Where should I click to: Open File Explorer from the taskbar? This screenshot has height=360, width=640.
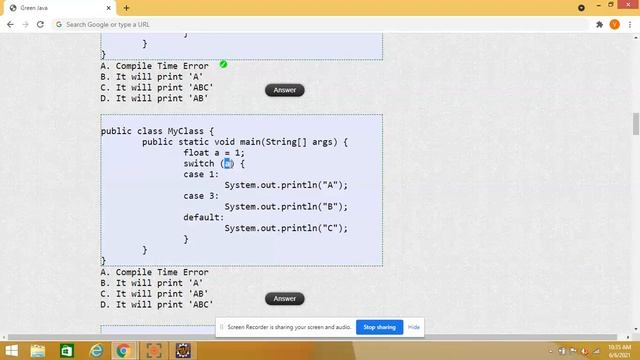pos(38,351)
